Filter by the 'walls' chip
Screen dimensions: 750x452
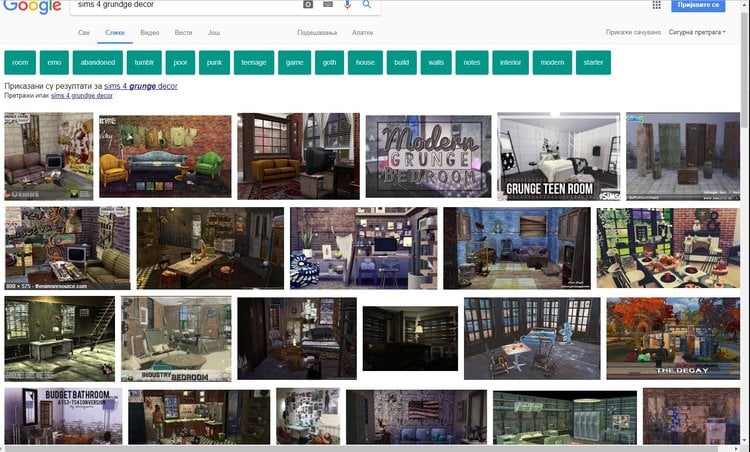[x=436, y=63]
